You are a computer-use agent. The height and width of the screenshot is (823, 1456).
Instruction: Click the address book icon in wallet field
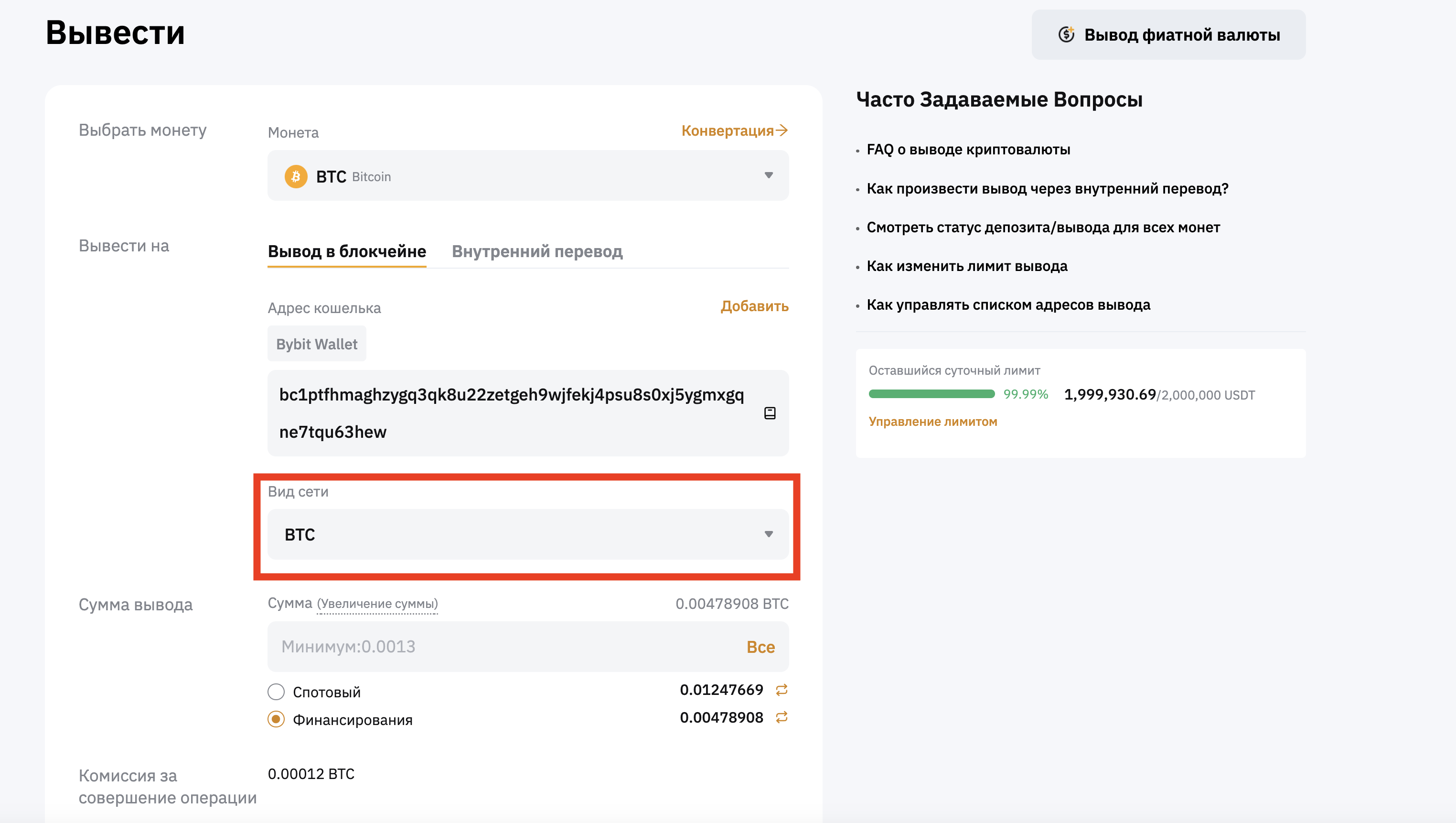pyautogui.click(x=769, y=413)
